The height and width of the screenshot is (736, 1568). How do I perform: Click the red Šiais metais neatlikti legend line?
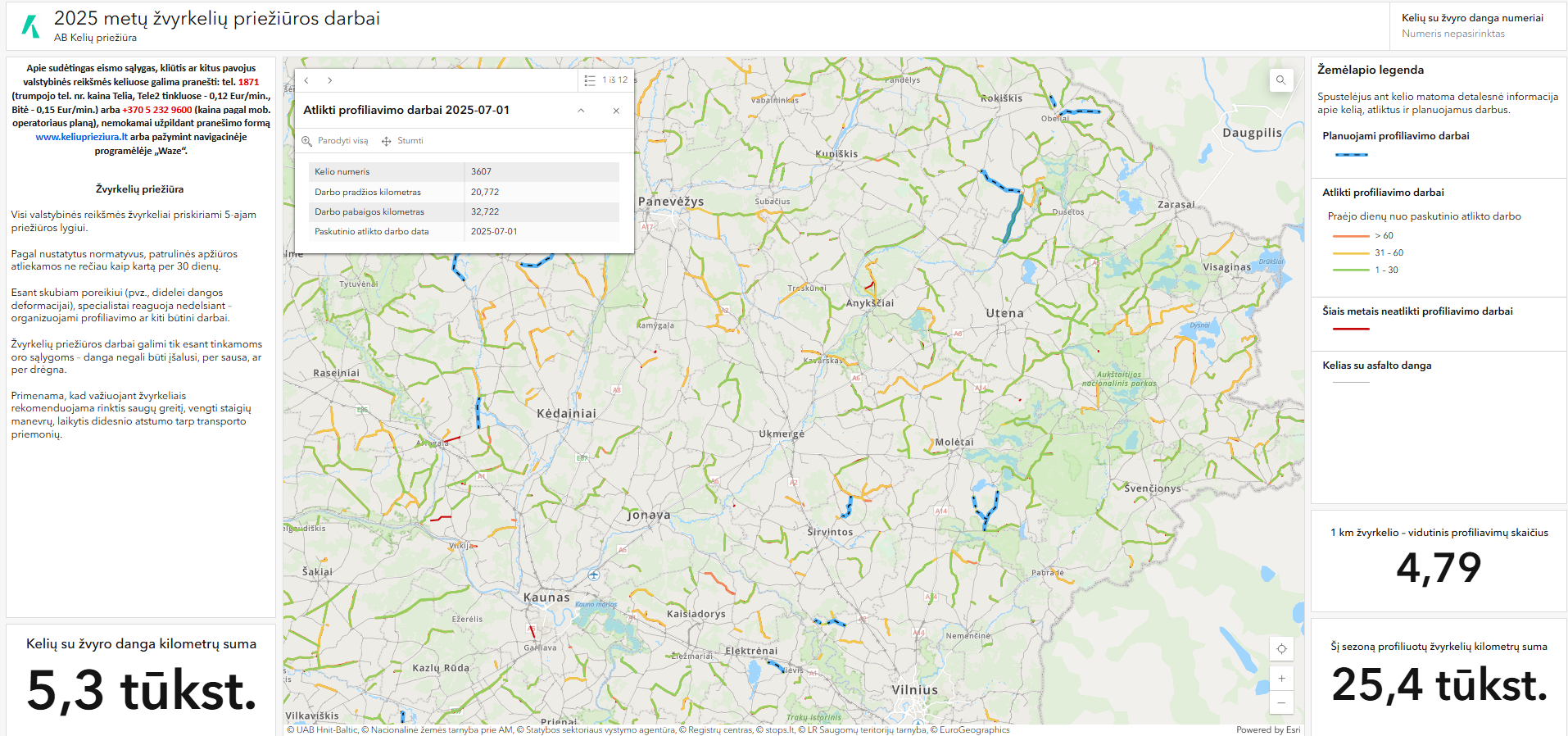[1351, 329]
